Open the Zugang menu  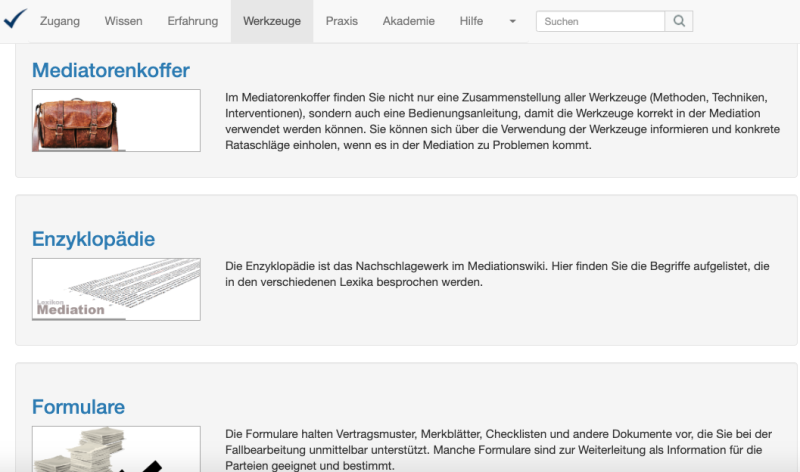[x=60, y=21]
